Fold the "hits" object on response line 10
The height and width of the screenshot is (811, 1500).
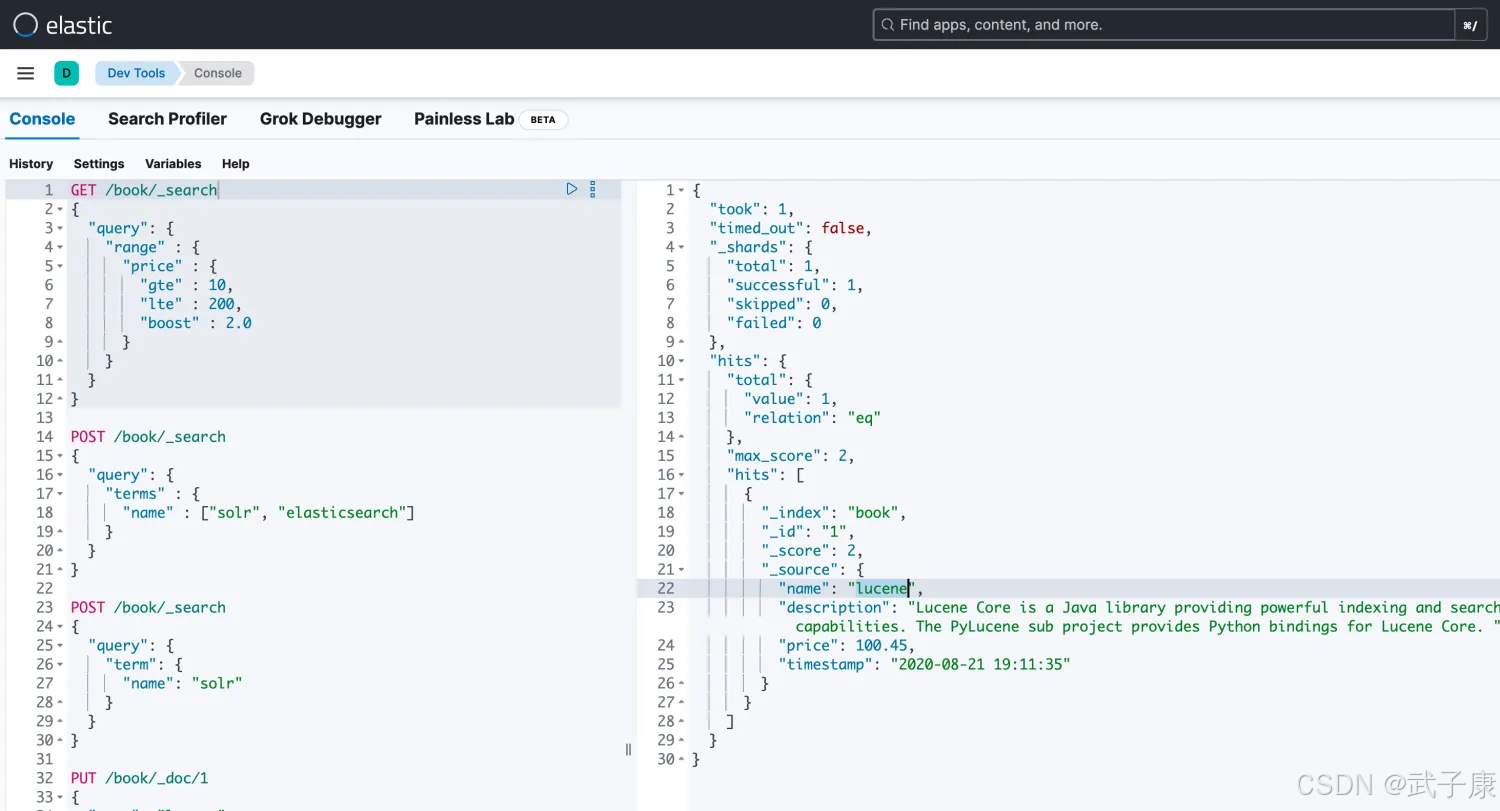tap(682, 361)
